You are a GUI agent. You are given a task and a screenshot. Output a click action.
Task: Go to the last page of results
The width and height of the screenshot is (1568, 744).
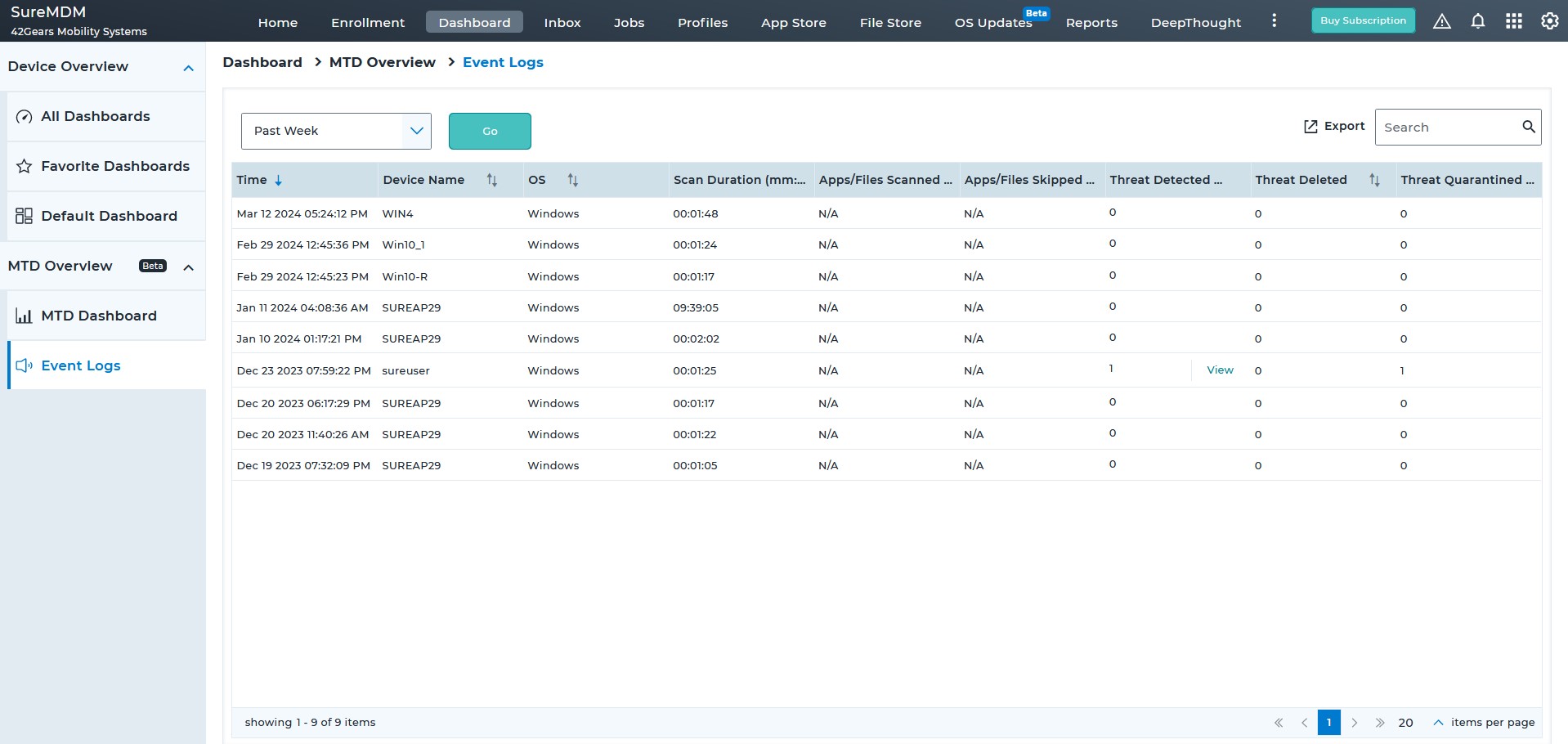pos(1380,723)
